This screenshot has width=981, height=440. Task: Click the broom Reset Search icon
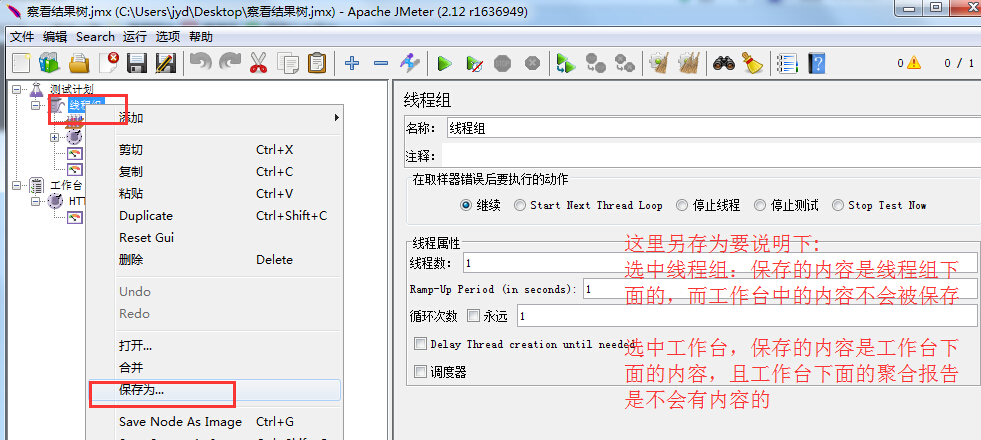pyautogui.click(x=752, y=63)
